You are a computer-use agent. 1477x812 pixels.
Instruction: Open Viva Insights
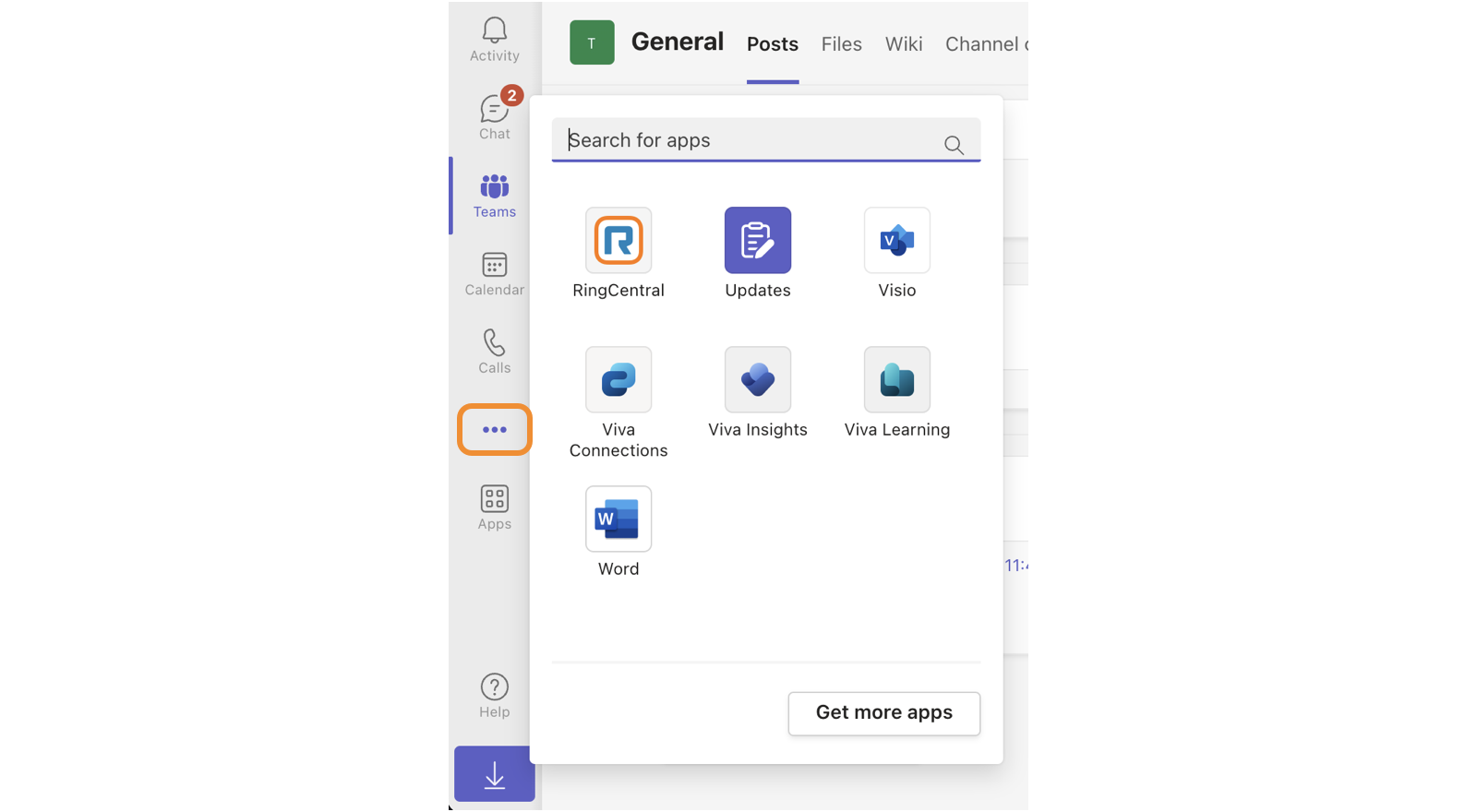[x=758, y=379]
